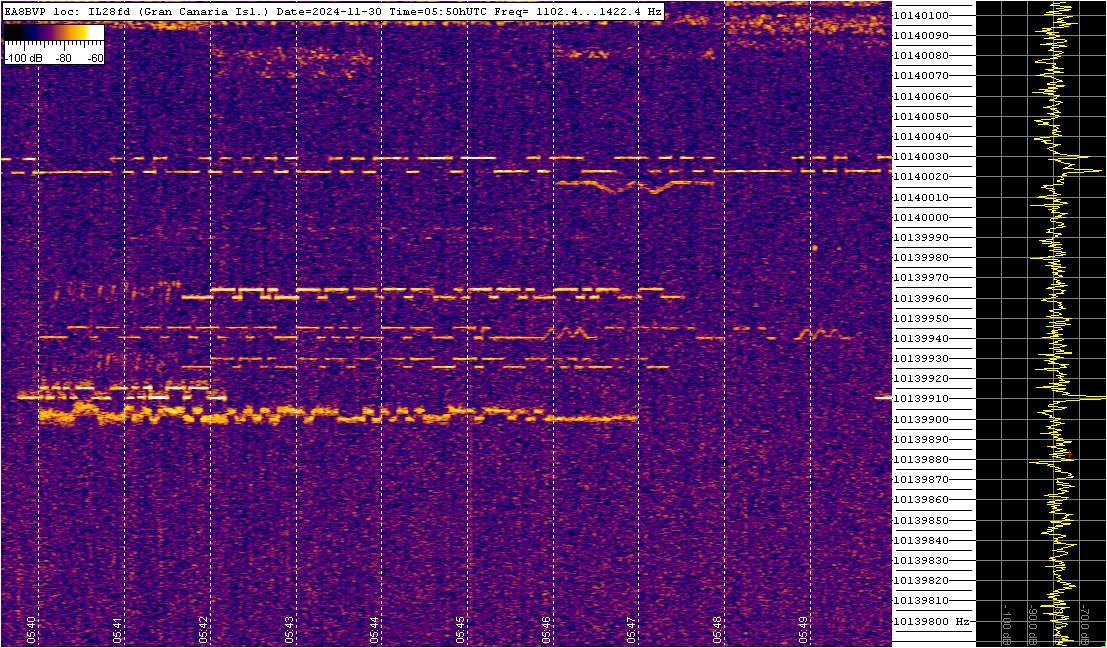Select the 10139980 frequency label
This screenshot has height=648, width=1107.
tap(921, 258)
